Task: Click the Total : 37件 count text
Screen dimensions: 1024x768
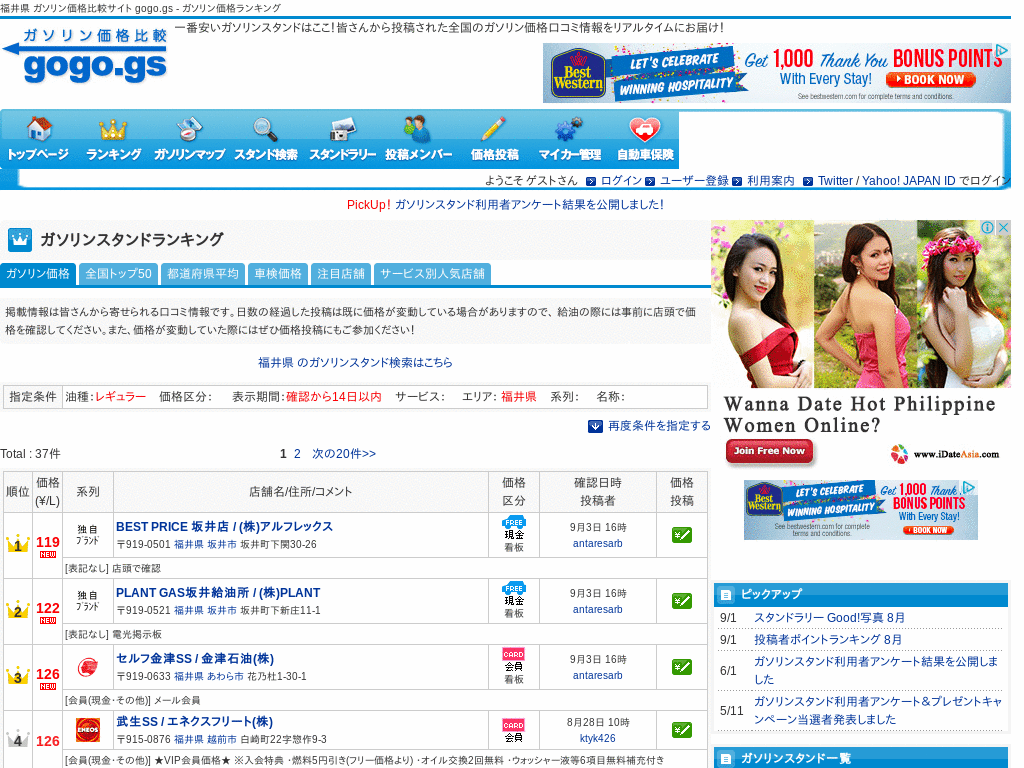Action: [30, 454]
